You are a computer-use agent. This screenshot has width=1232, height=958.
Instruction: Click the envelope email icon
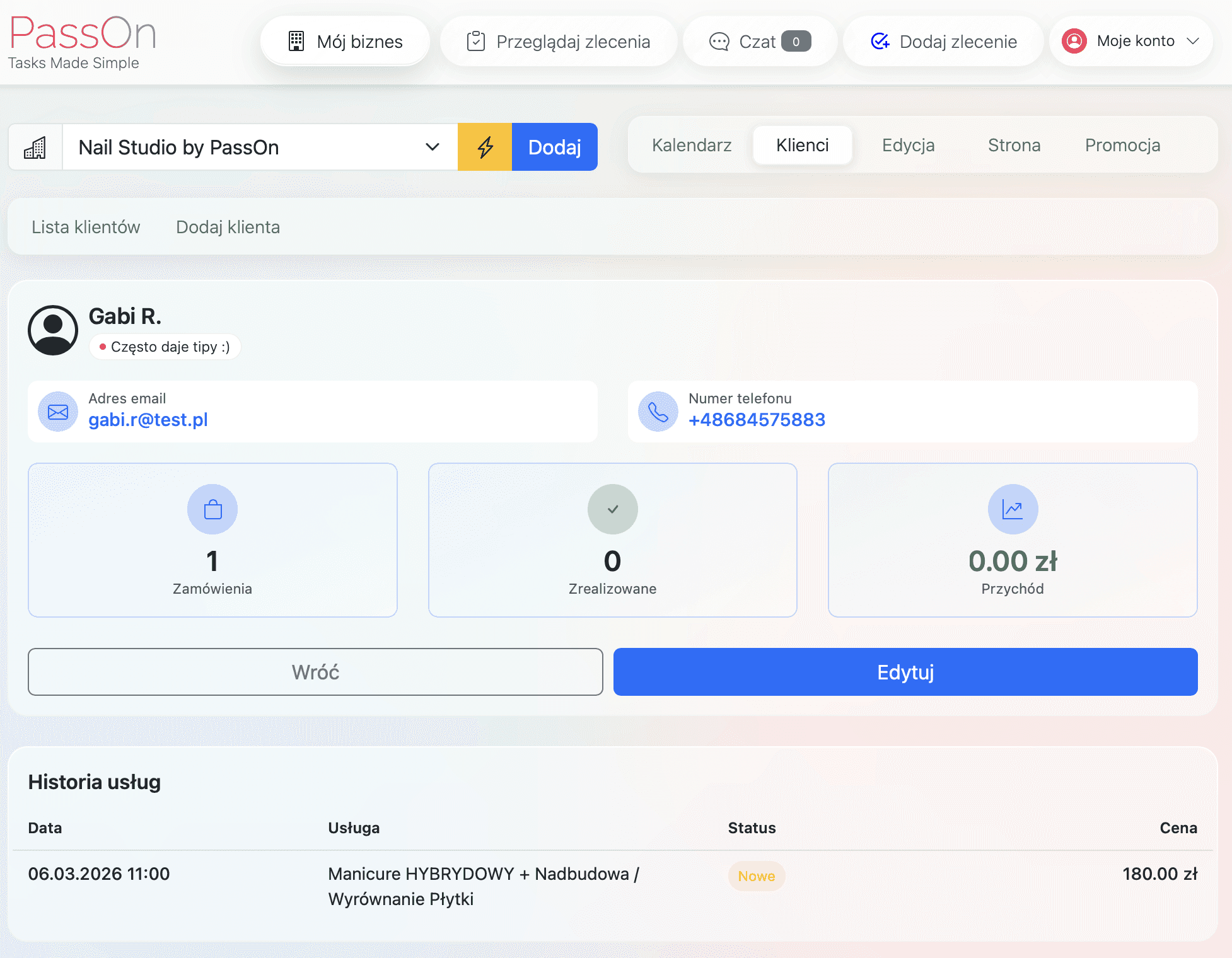[x=58, y=412]
